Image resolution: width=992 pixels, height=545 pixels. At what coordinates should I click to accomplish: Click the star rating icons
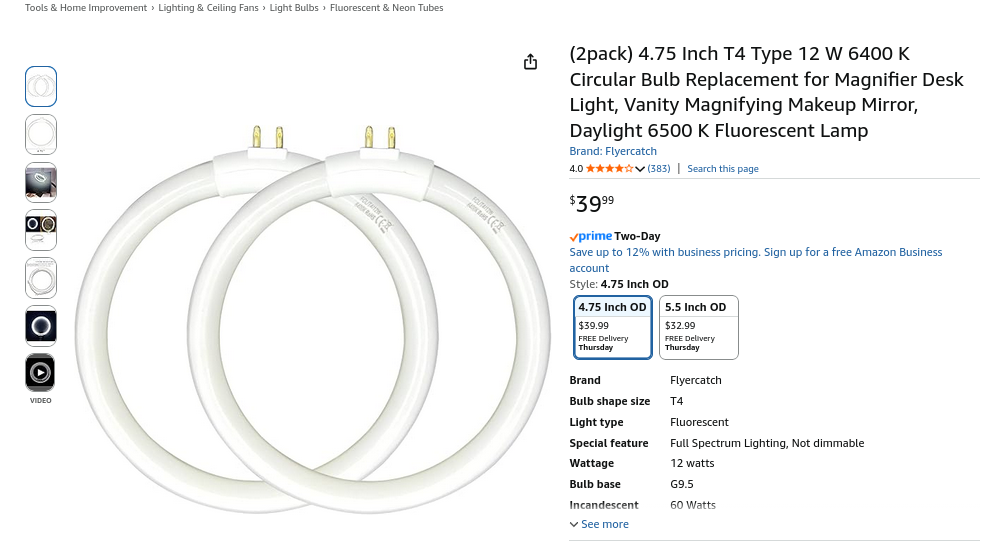point(608,169)
